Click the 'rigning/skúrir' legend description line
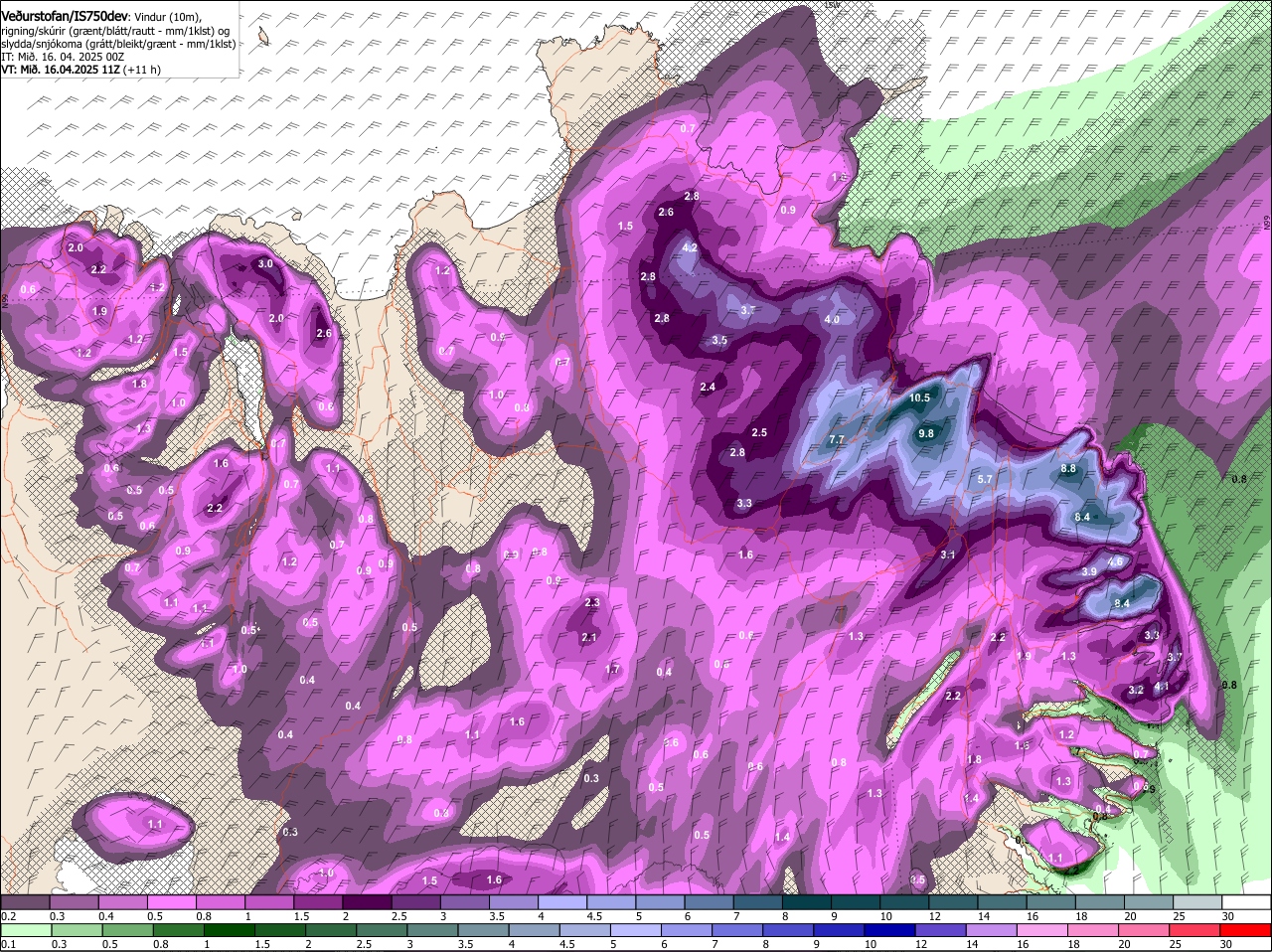The image size is (1272, 952). (x=117, y=30)
